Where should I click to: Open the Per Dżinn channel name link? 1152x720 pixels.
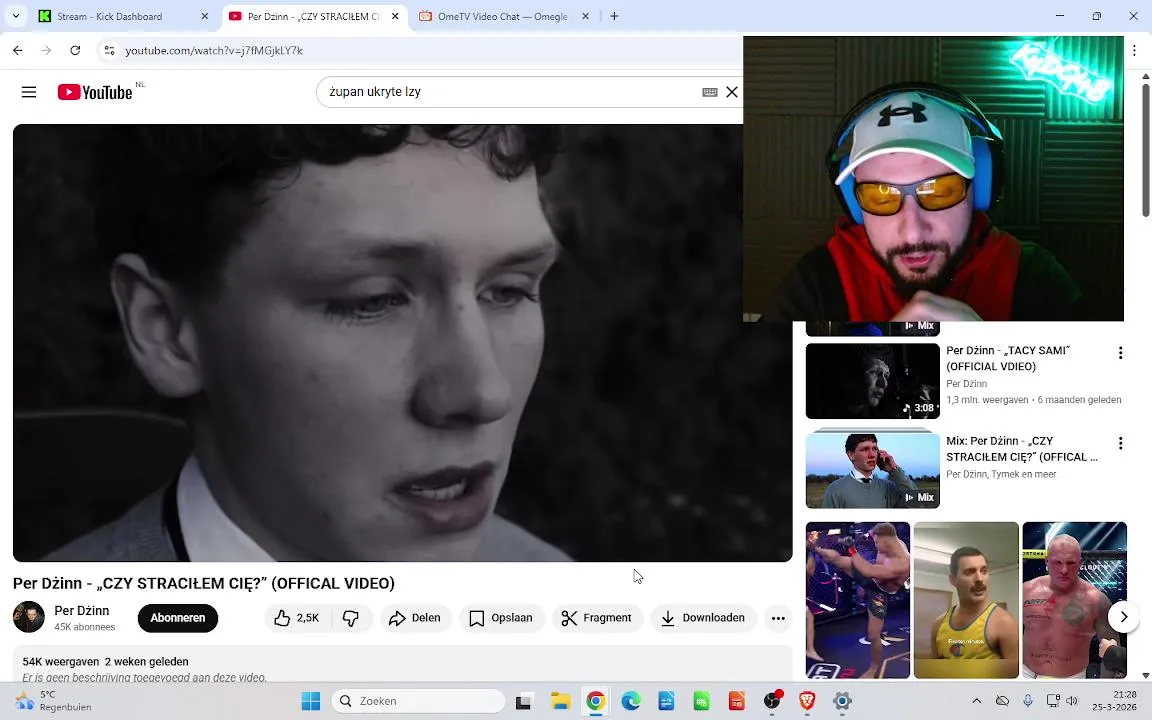(x=82, y=611)
